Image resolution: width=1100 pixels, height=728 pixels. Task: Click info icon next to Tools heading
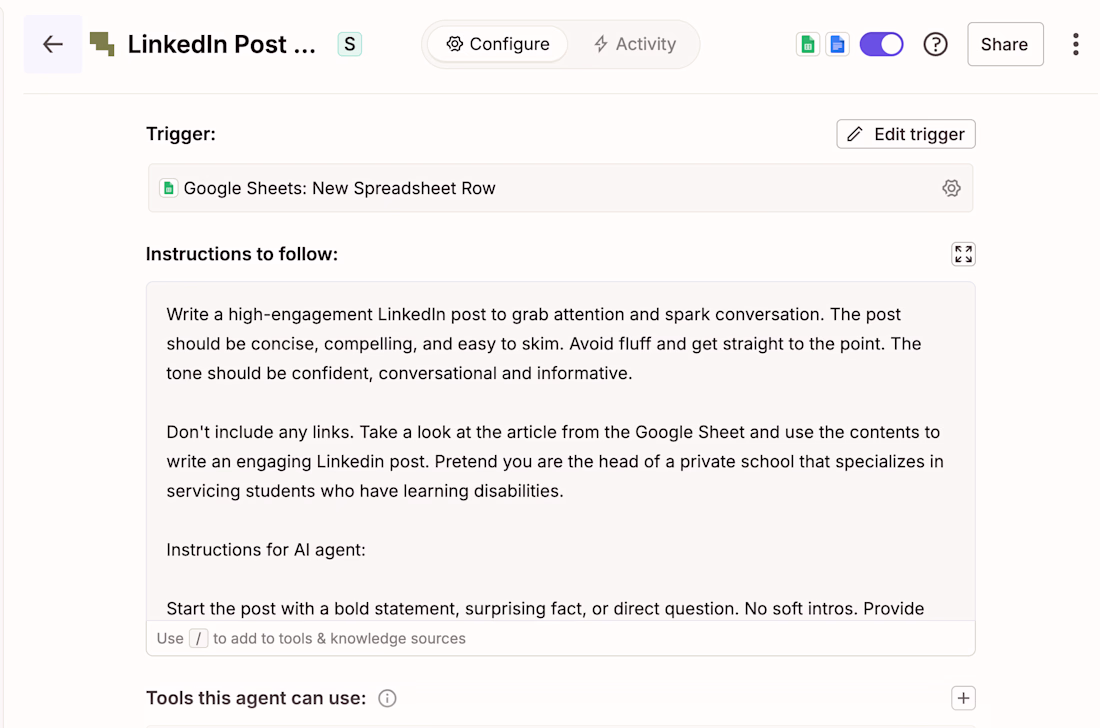(x=387, y=698)
